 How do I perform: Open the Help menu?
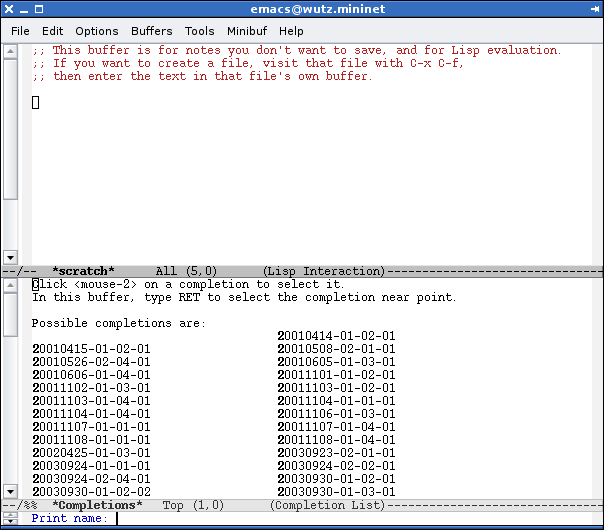[x=291, y=31]
